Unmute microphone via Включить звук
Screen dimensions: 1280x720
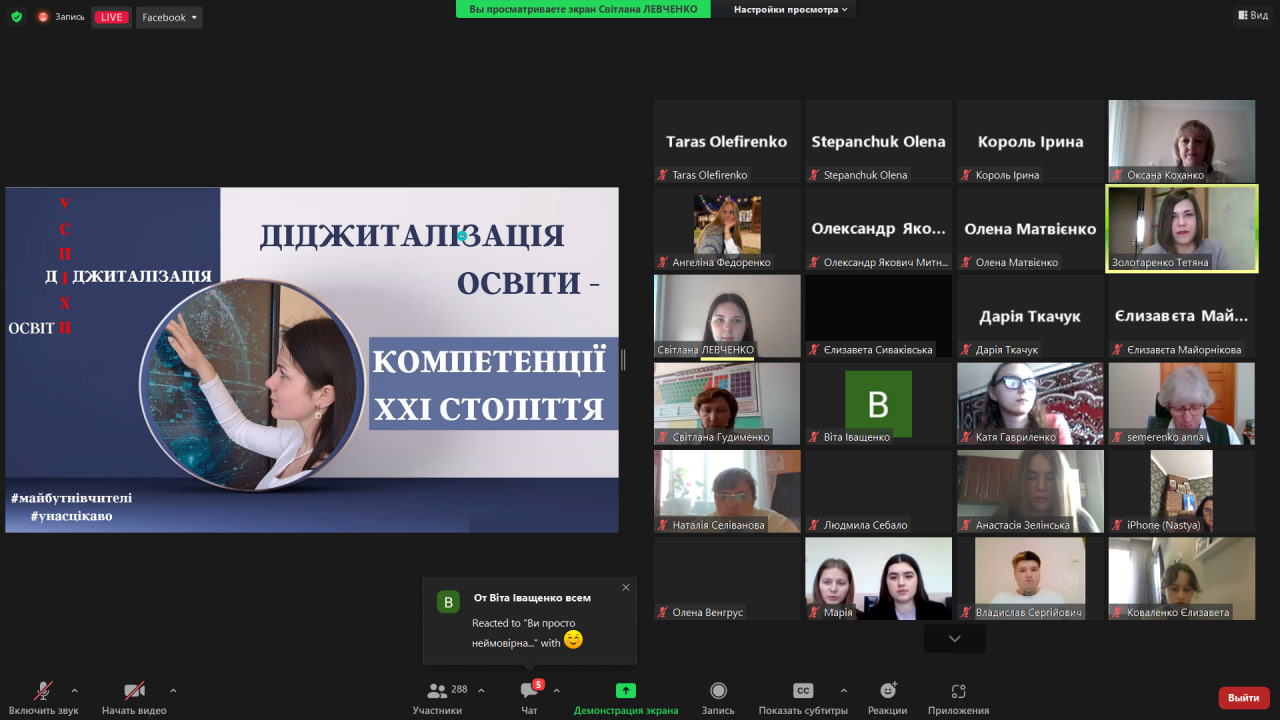click(x=42, y=690)
